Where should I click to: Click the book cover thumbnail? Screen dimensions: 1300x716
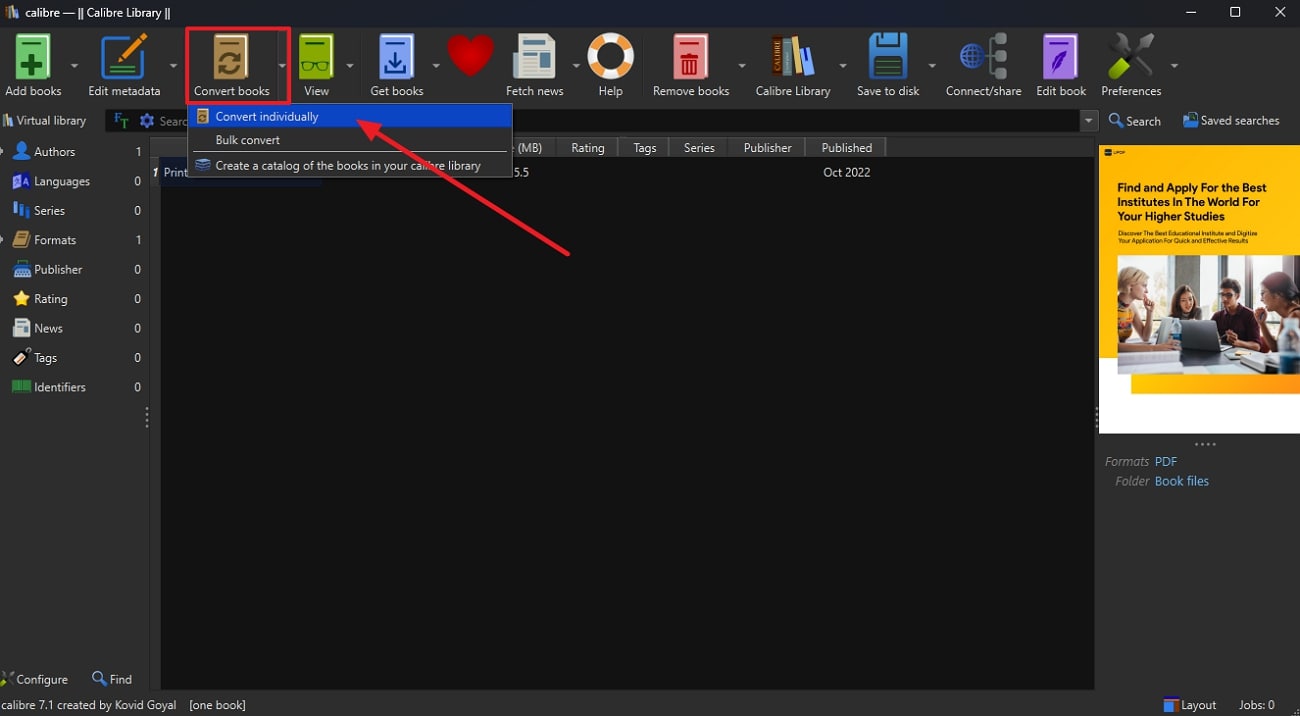coord(1199,290)
